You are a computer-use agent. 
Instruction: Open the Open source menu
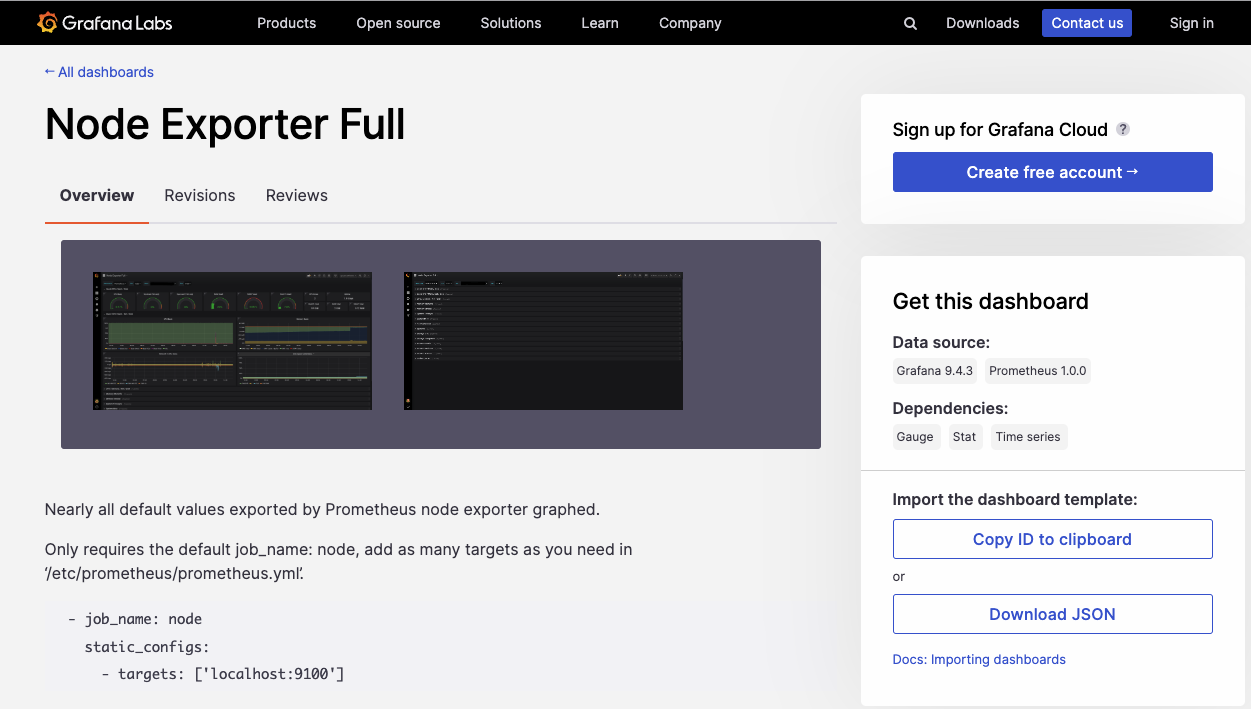point(398,23)
